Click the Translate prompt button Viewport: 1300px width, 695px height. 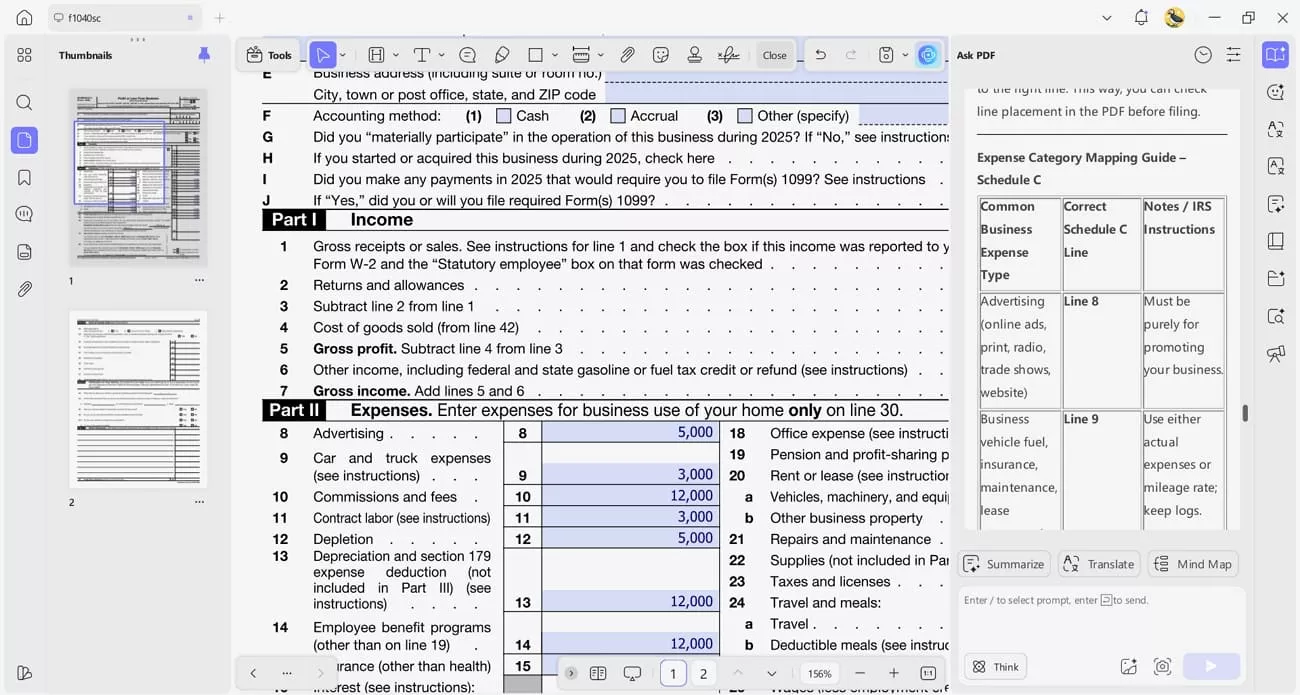coord(1099,564)
